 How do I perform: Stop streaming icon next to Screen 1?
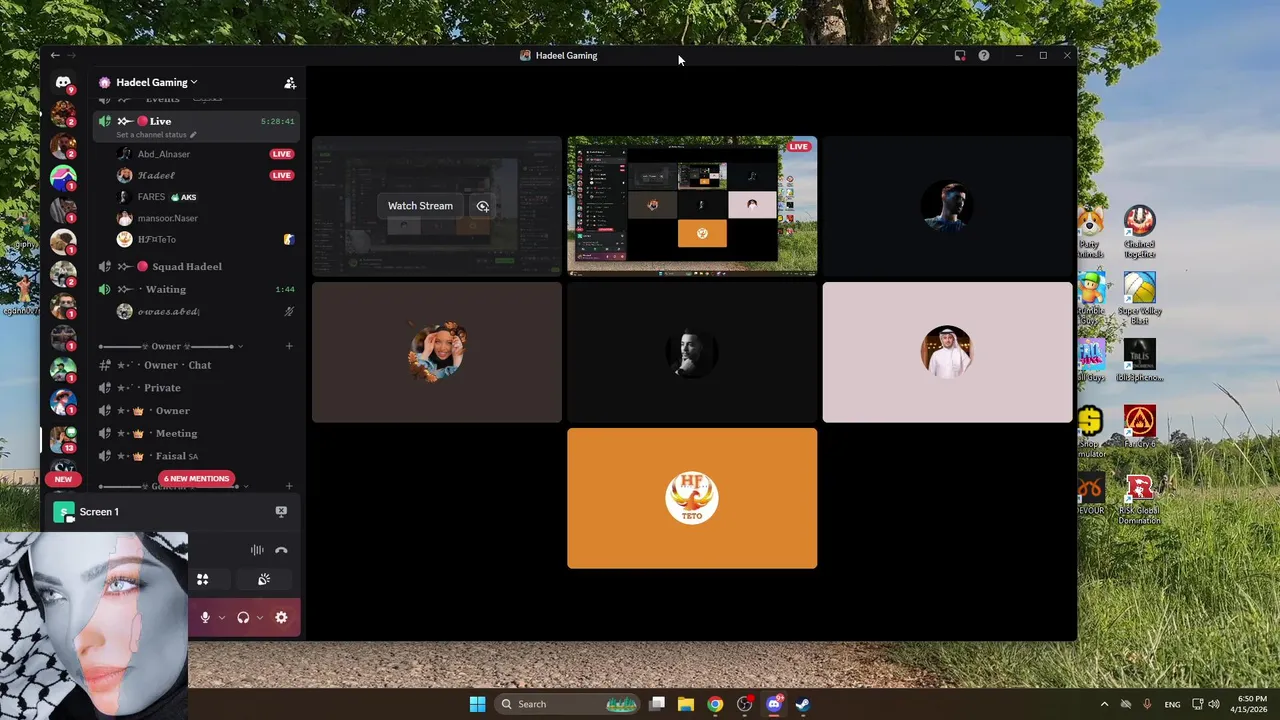tap(281, 511)
